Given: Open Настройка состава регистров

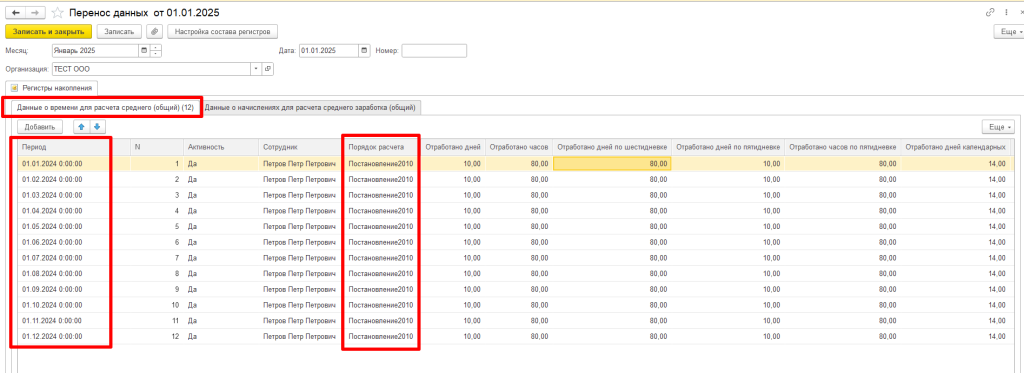Looking at the screenshot, I should [x=223, y=31].
